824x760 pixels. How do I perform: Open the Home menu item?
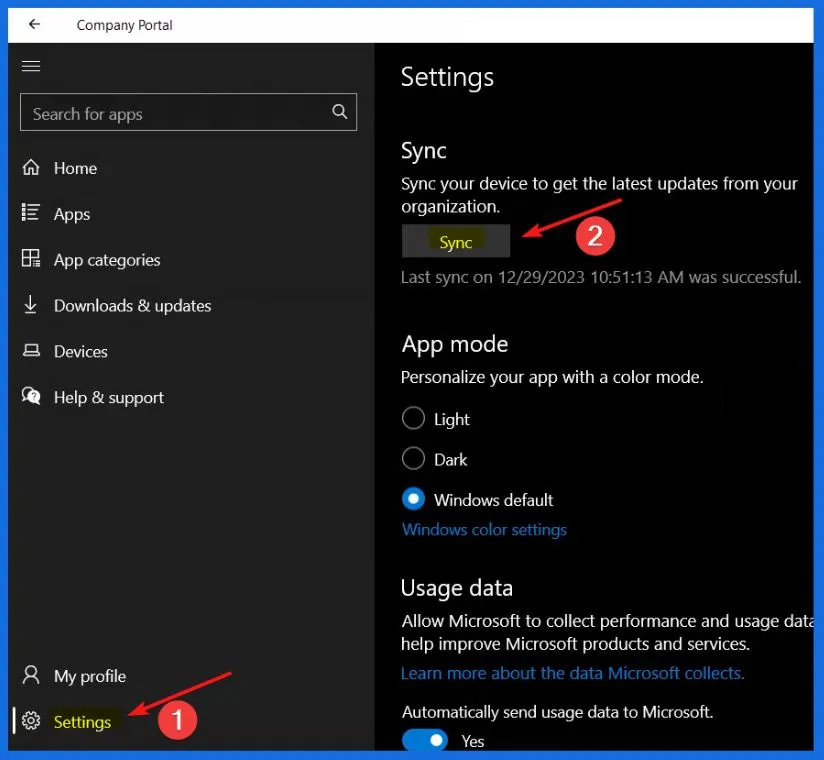pos(75,168)
